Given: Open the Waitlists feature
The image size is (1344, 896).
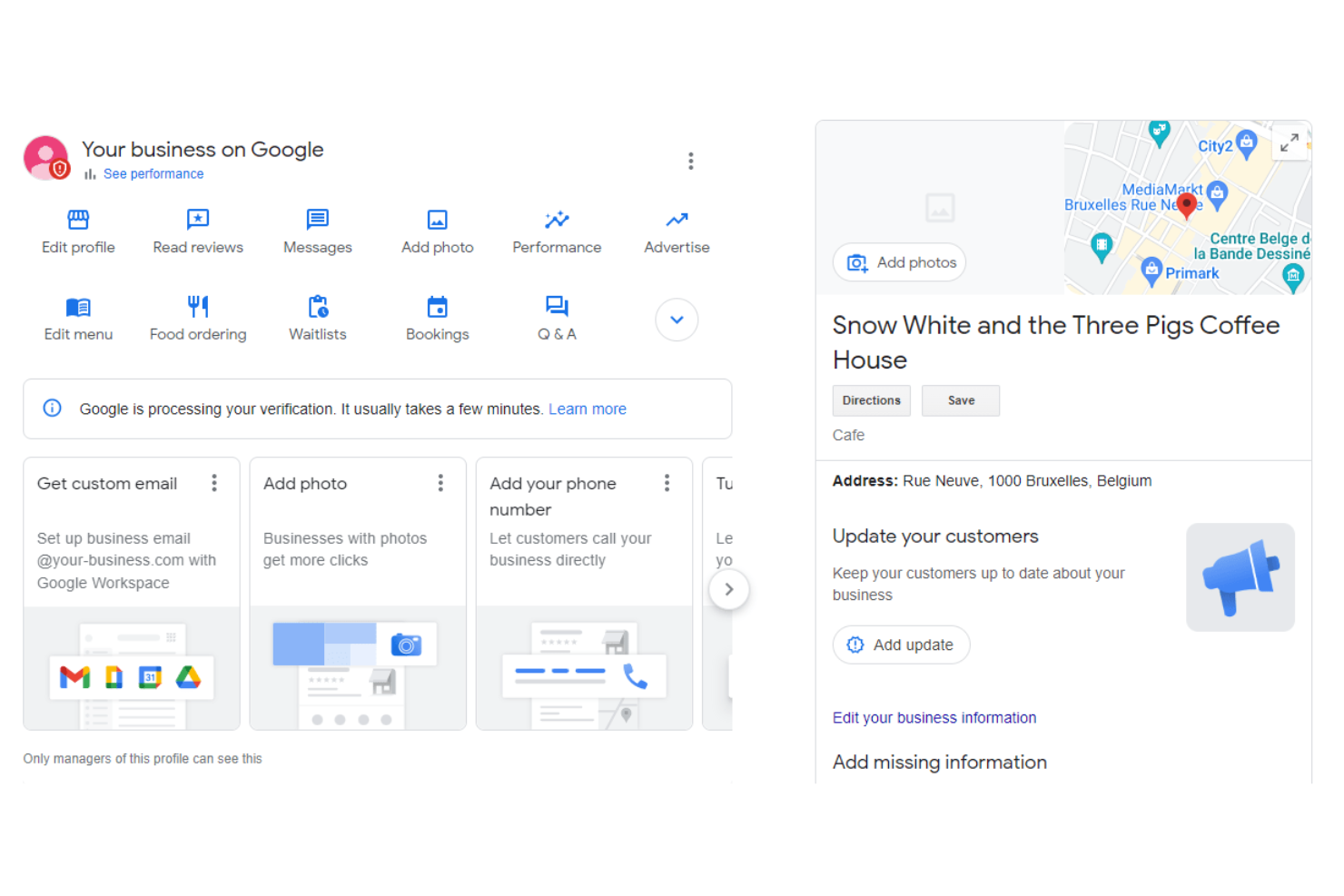Looking at the screenshot, I should tap(317, 318).
